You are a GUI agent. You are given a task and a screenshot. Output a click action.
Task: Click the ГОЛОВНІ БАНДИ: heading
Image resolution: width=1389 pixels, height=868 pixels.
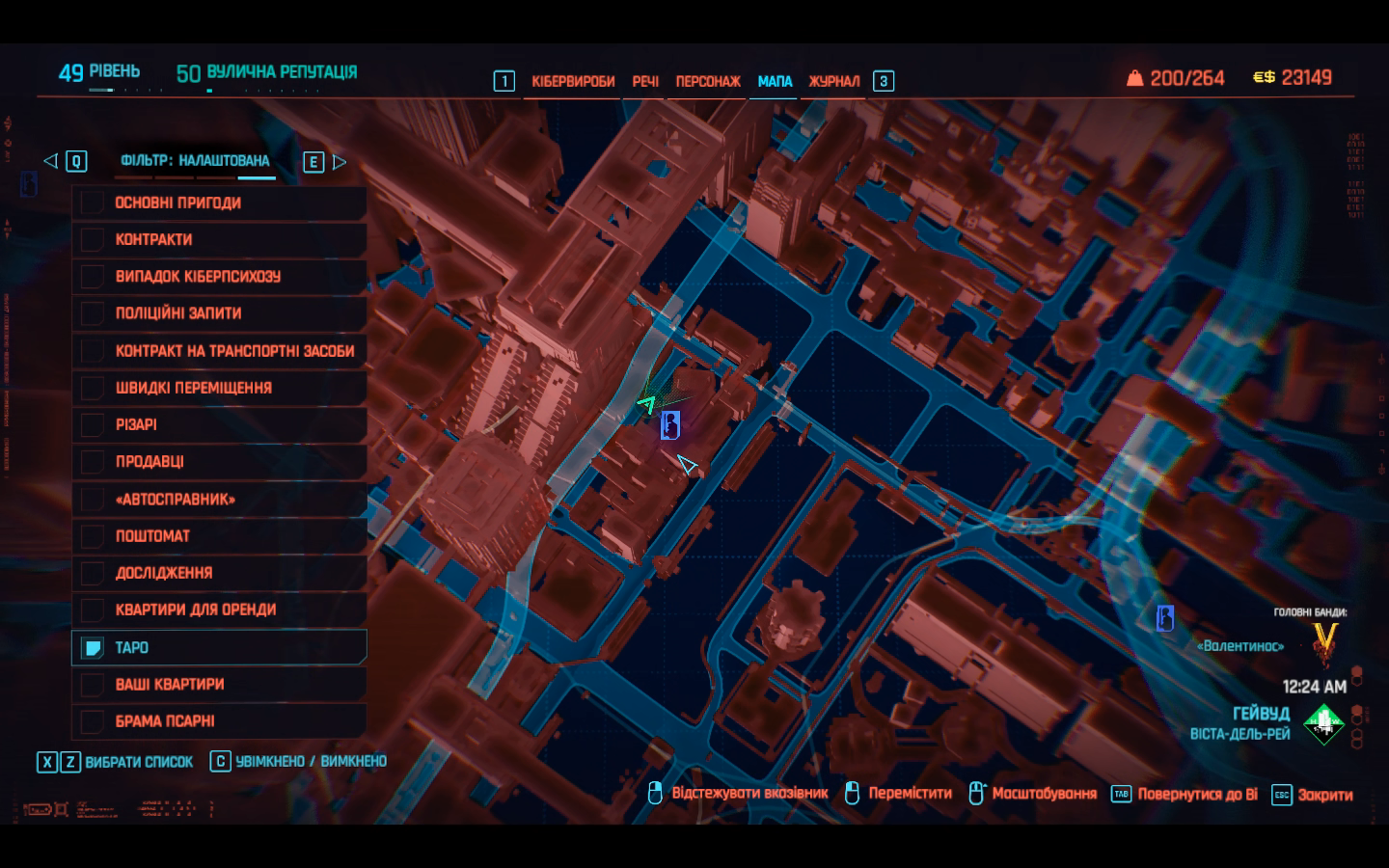(1310, 612)
